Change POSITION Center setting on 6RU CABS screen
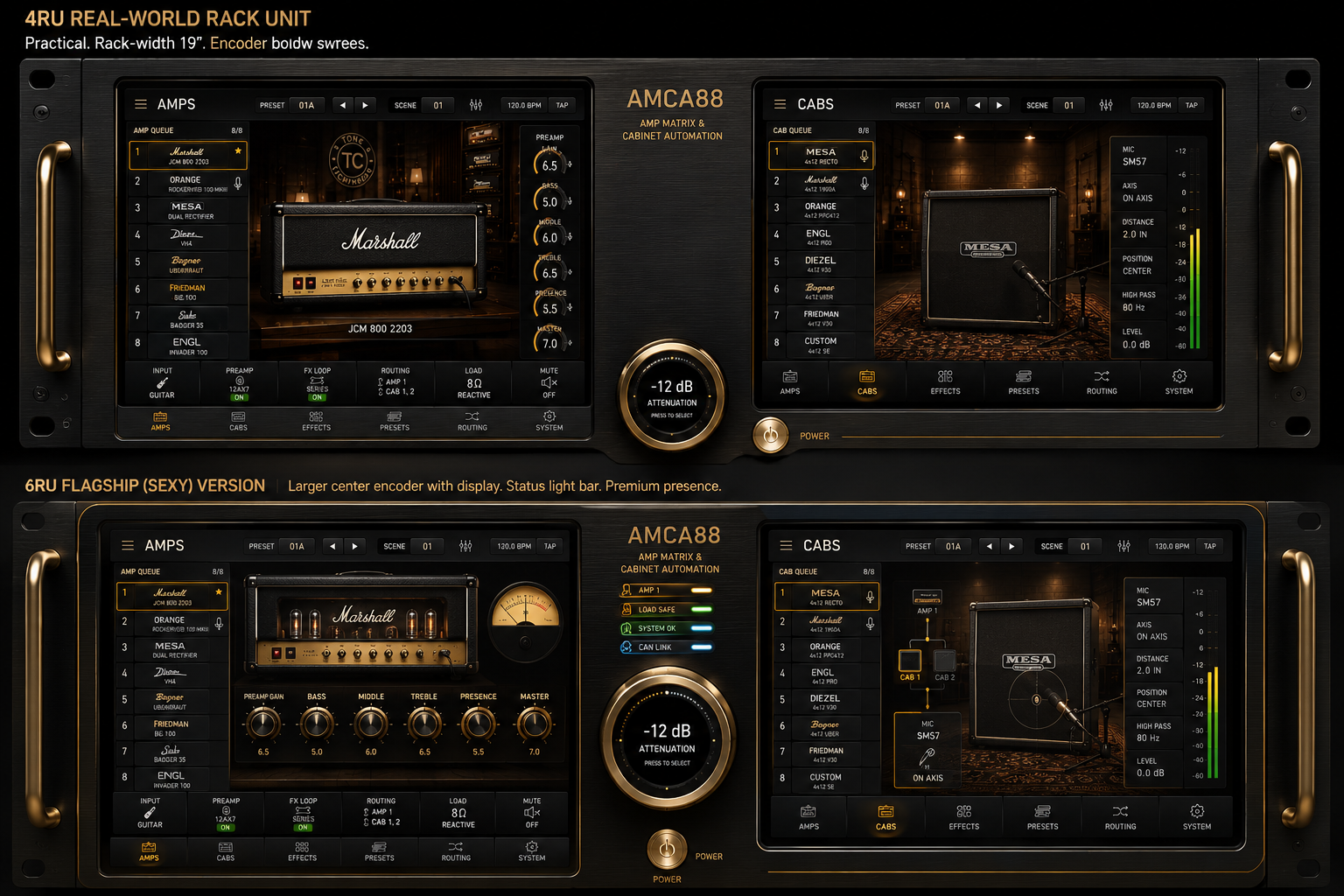 click(1154, 698)
